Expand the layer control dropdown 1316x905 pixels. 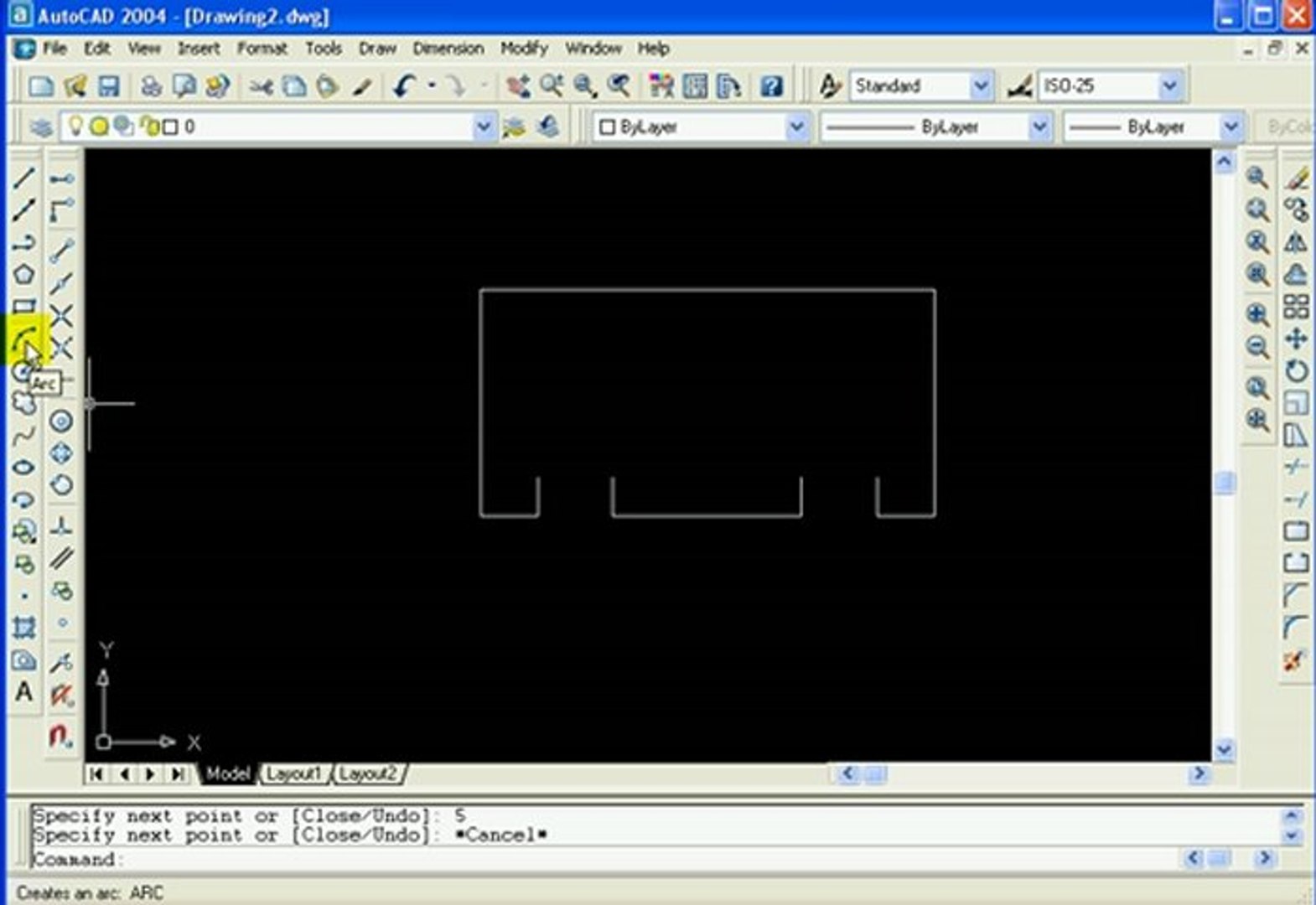pos(483,127)
